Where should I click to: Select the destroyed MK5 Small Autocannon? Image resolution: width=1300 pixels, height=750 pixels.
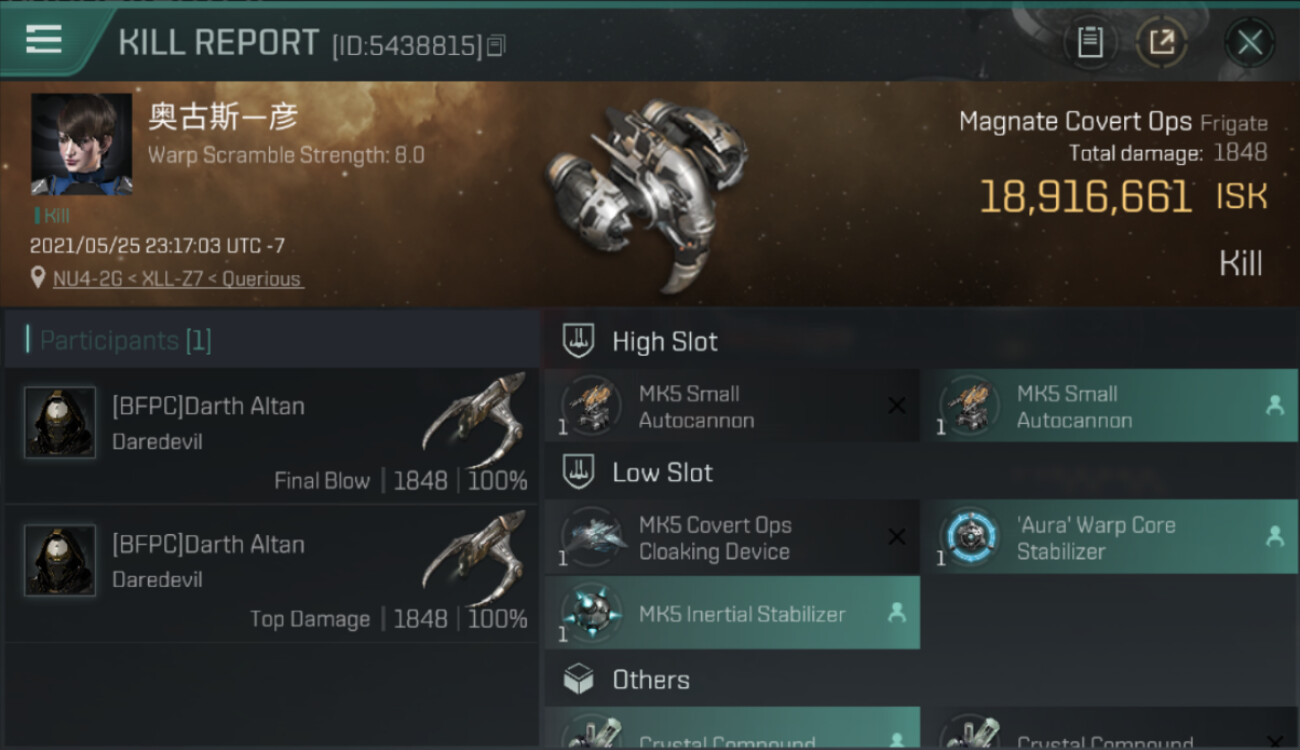click(x=731, y=406)
